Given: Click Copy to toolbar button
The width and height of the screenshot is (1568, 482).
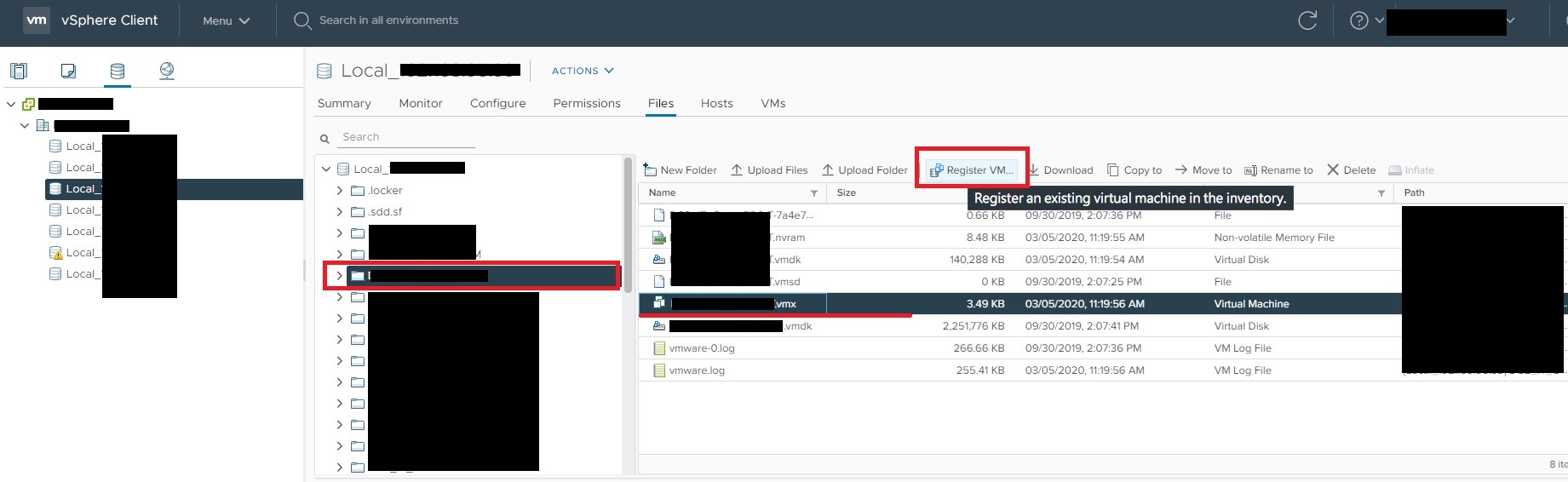Looking at the screenshot, I should pos(1134,170).
